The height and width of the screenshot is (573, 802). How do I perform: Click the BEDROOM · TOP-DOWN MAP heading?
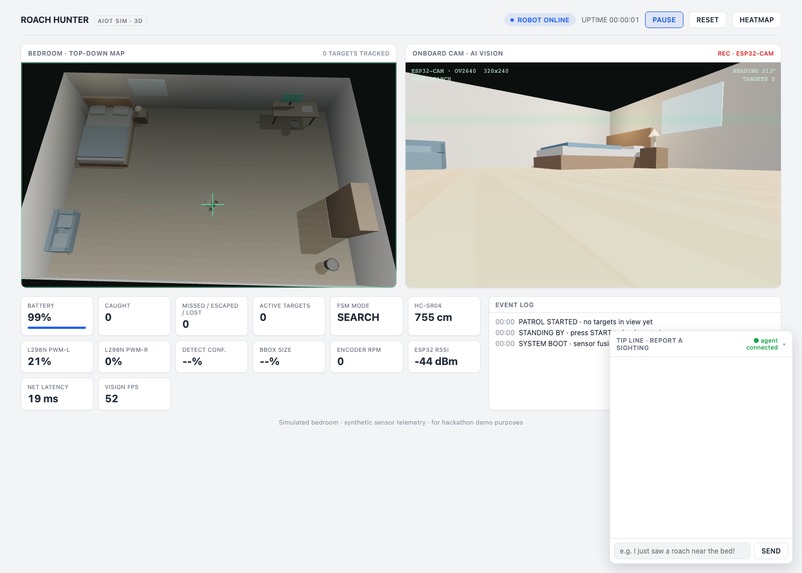coord(76,53)
